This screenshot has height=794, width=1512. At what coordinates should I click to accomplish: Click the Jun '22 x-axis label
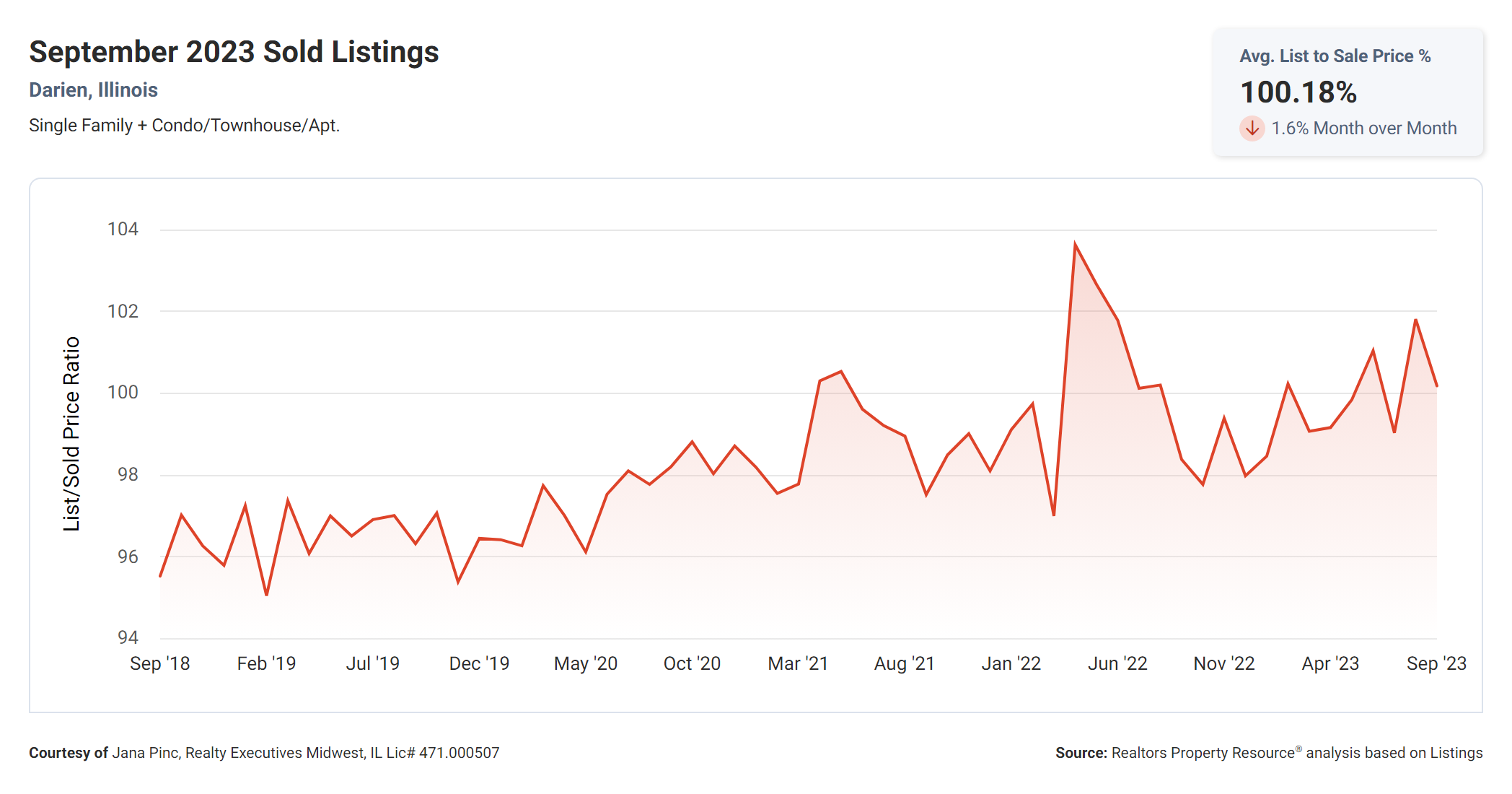point(1117,663)
